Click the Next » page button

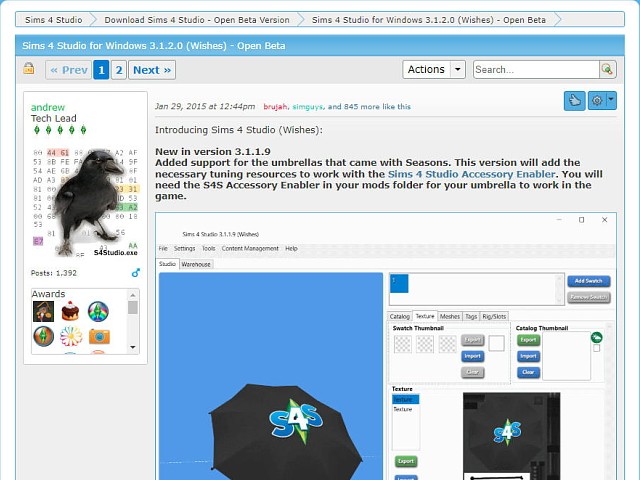tap(152, 70)
